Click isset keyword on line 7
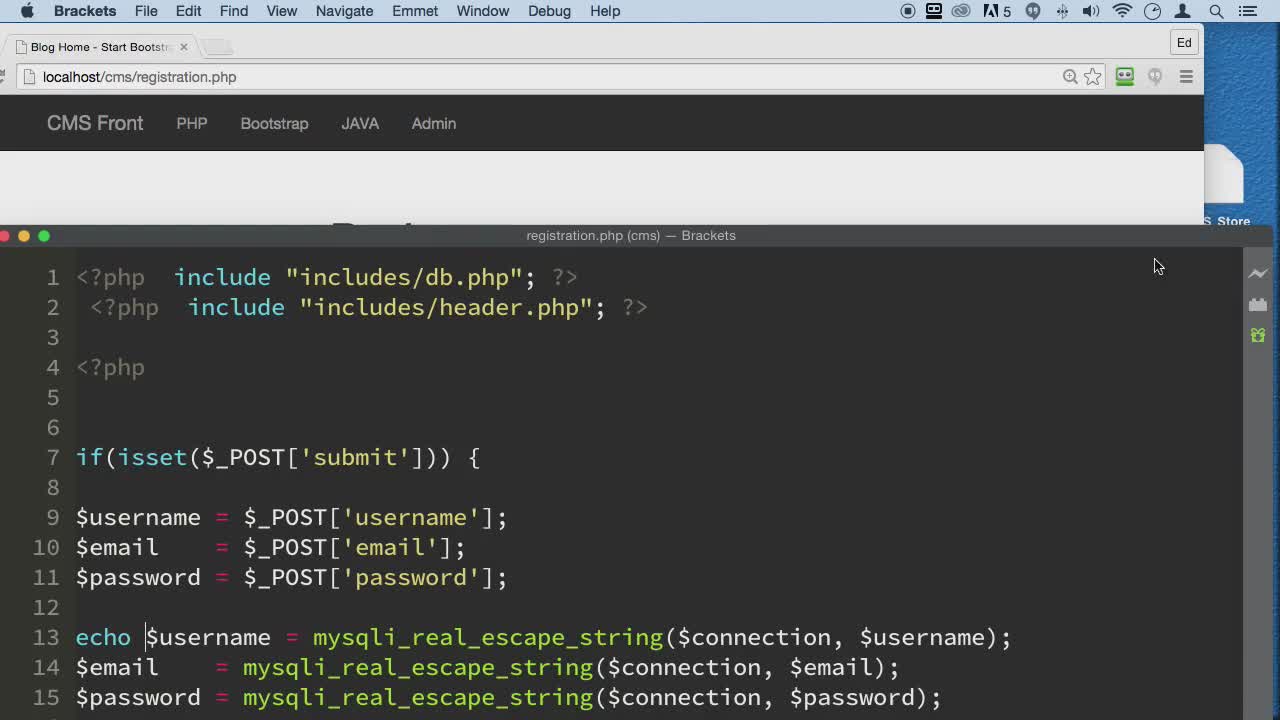 tap(152, 458)
